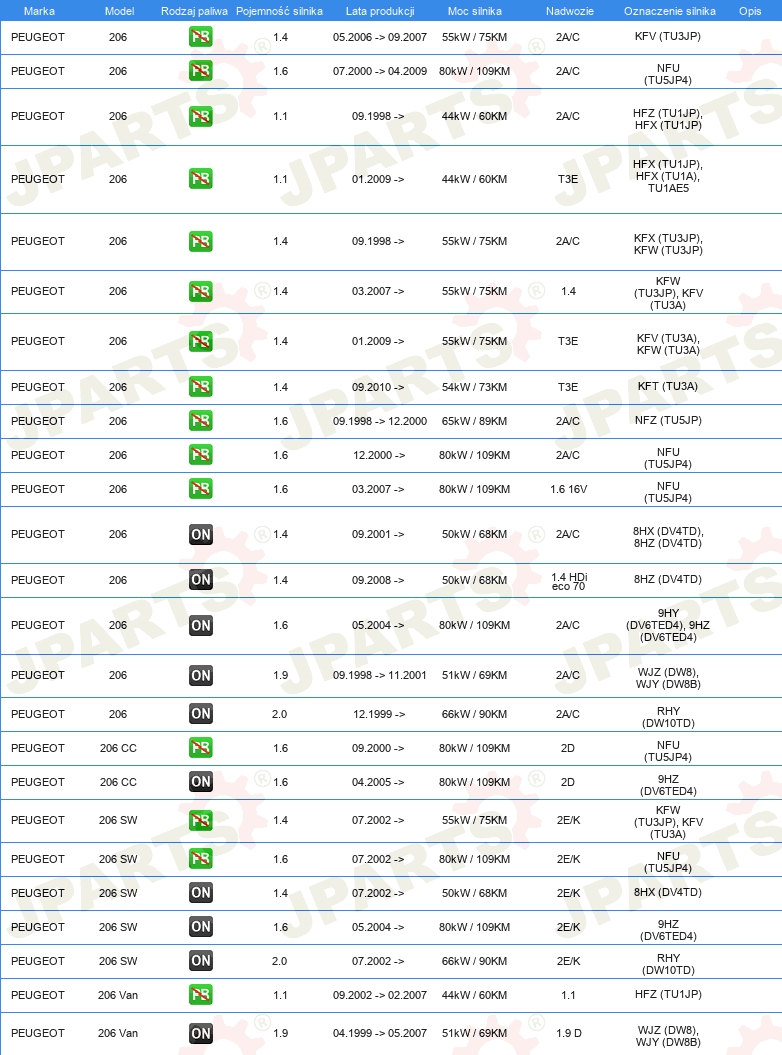Click the Moc silnika column header
Screen dimensions: 782x1055
click(x=474, y=11)
